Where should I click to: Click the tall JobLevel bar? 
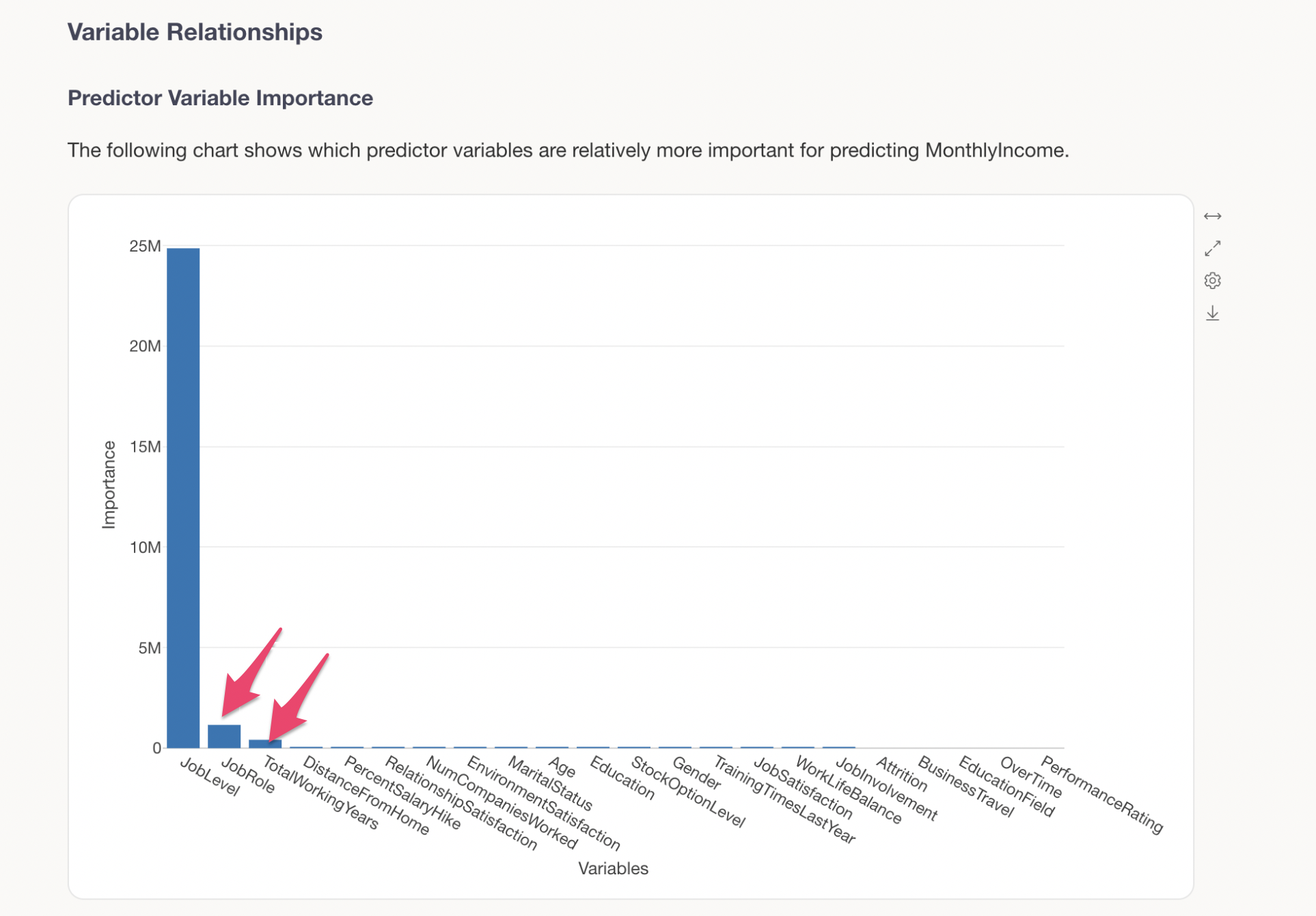pos(183,498)
